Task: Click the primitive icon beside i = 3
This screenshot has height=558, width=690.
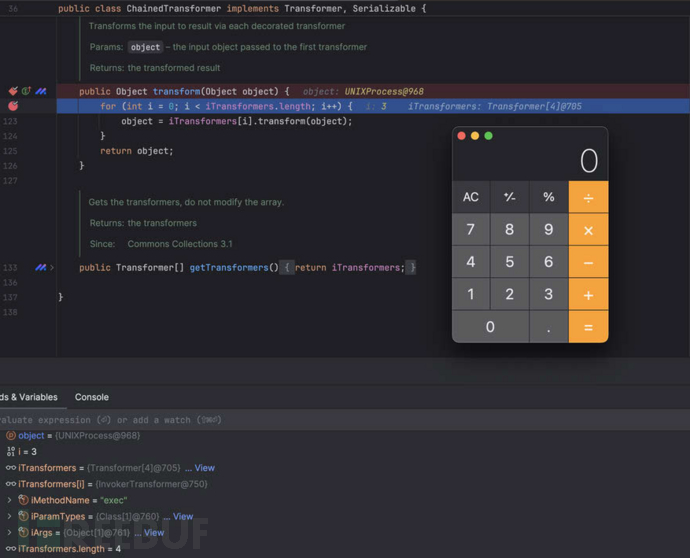Action: tap(10, 452)
